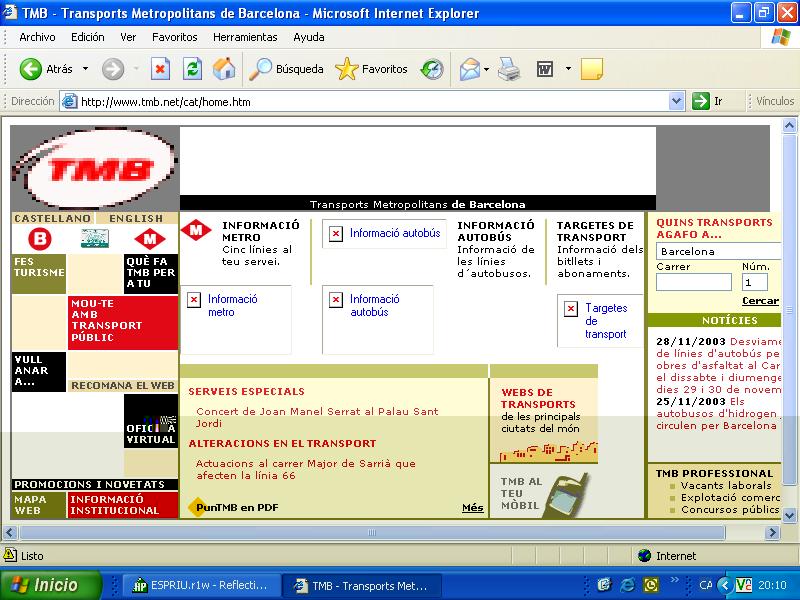
Task: Click the TMB logo
Action: (95, 168)
